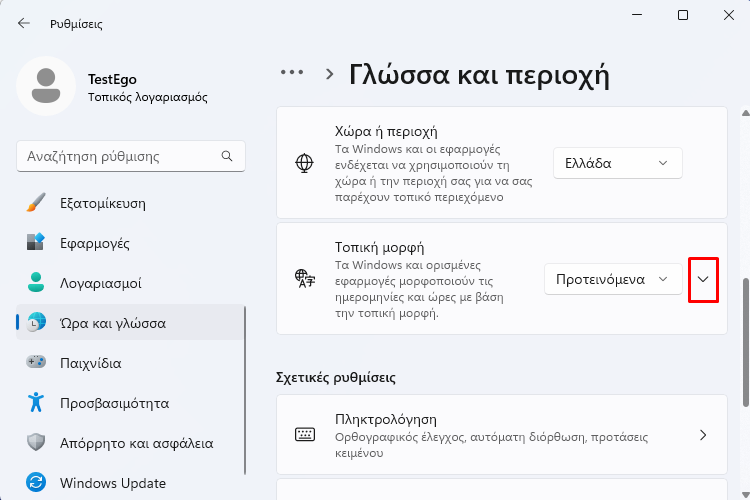Screen dimensions: 750x500
Task: Click the back arrow icon
Action: tap(23, 23)
